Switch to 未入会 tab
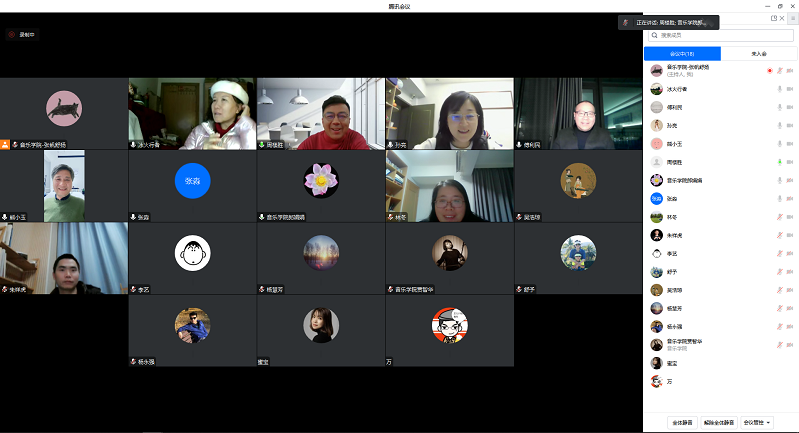 point(759,53)
